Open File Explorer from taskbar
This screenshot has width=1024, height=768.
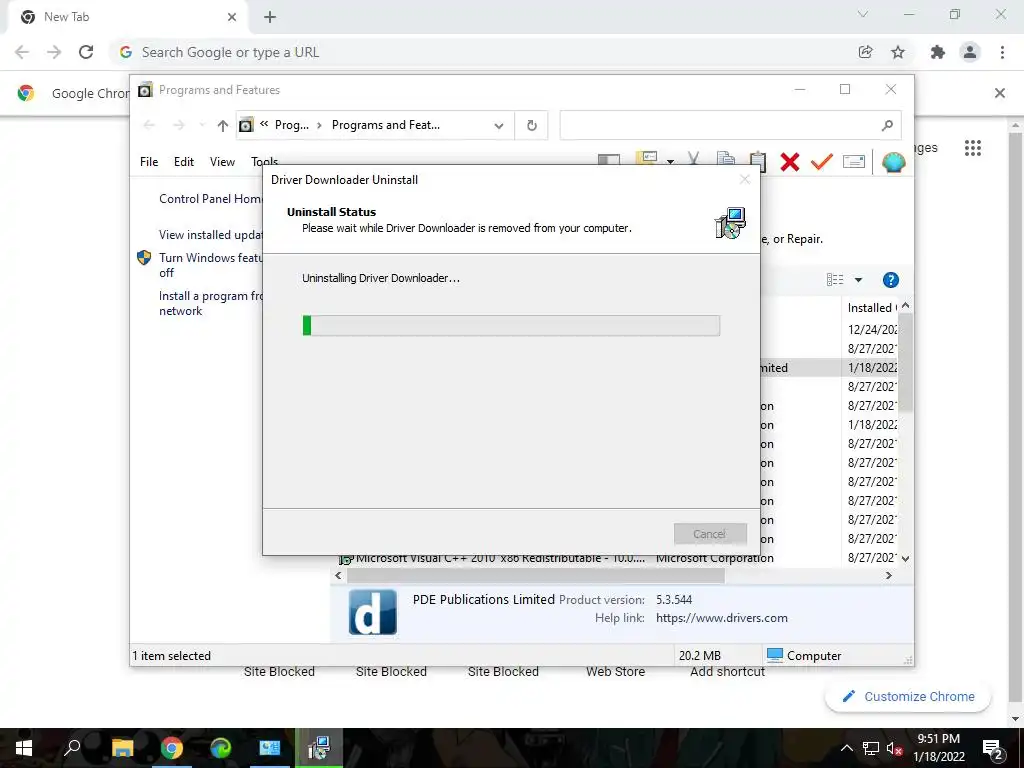[122, 748]
